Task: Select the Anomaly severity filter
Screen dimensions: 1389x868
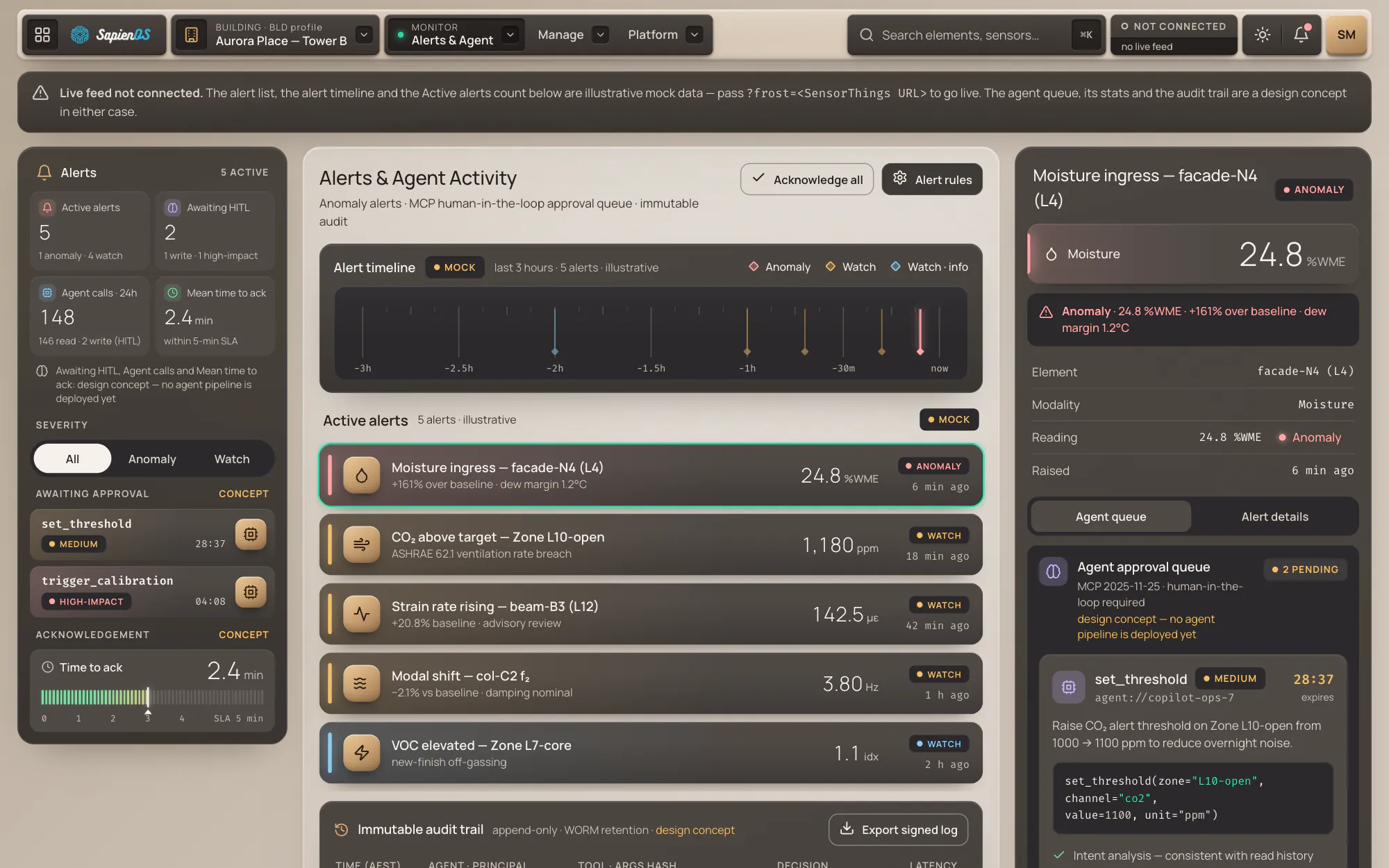Action: [152, 458]
